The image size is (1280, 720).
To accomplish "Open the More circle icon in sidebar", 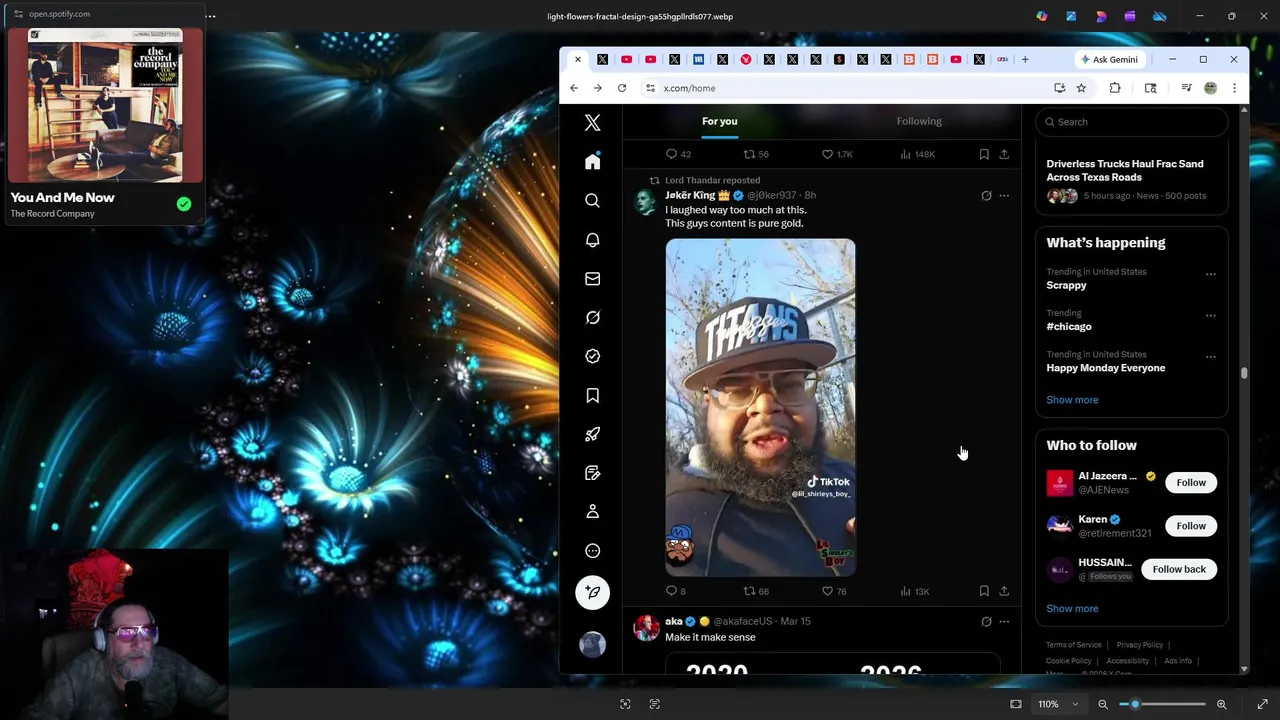I will point(592,551).
